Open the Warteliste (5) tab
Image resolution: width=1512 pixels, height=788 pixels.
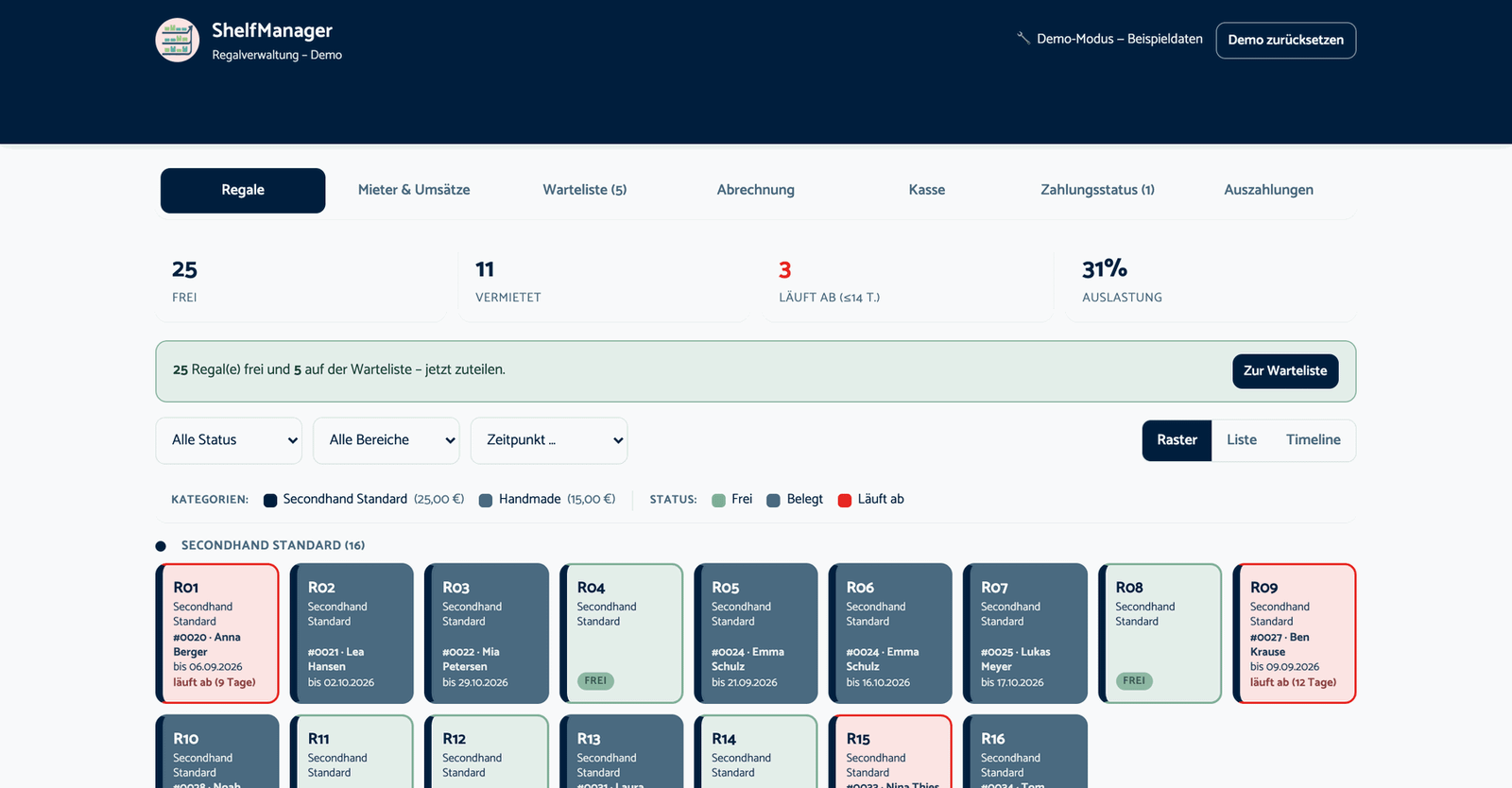click(x=585, y=191)
